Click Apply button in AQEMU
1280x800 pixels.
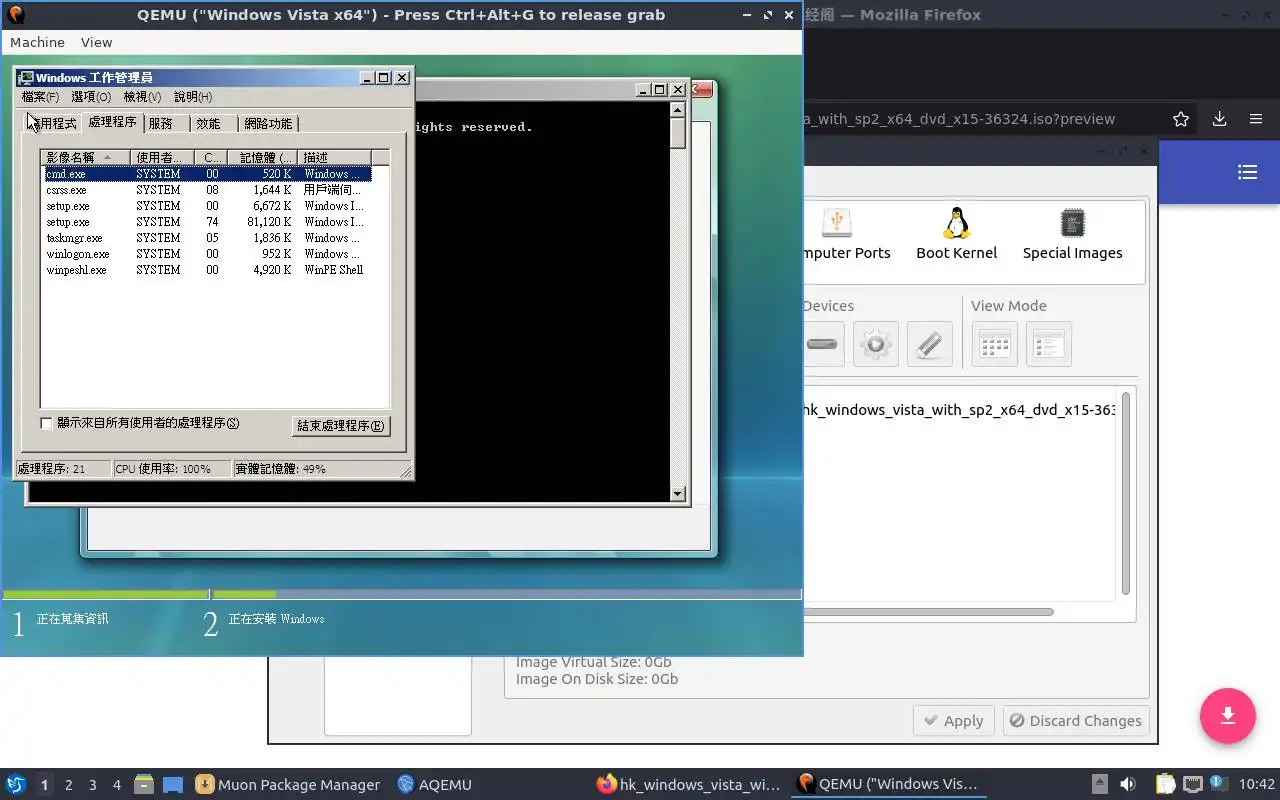tap(954, 721)
